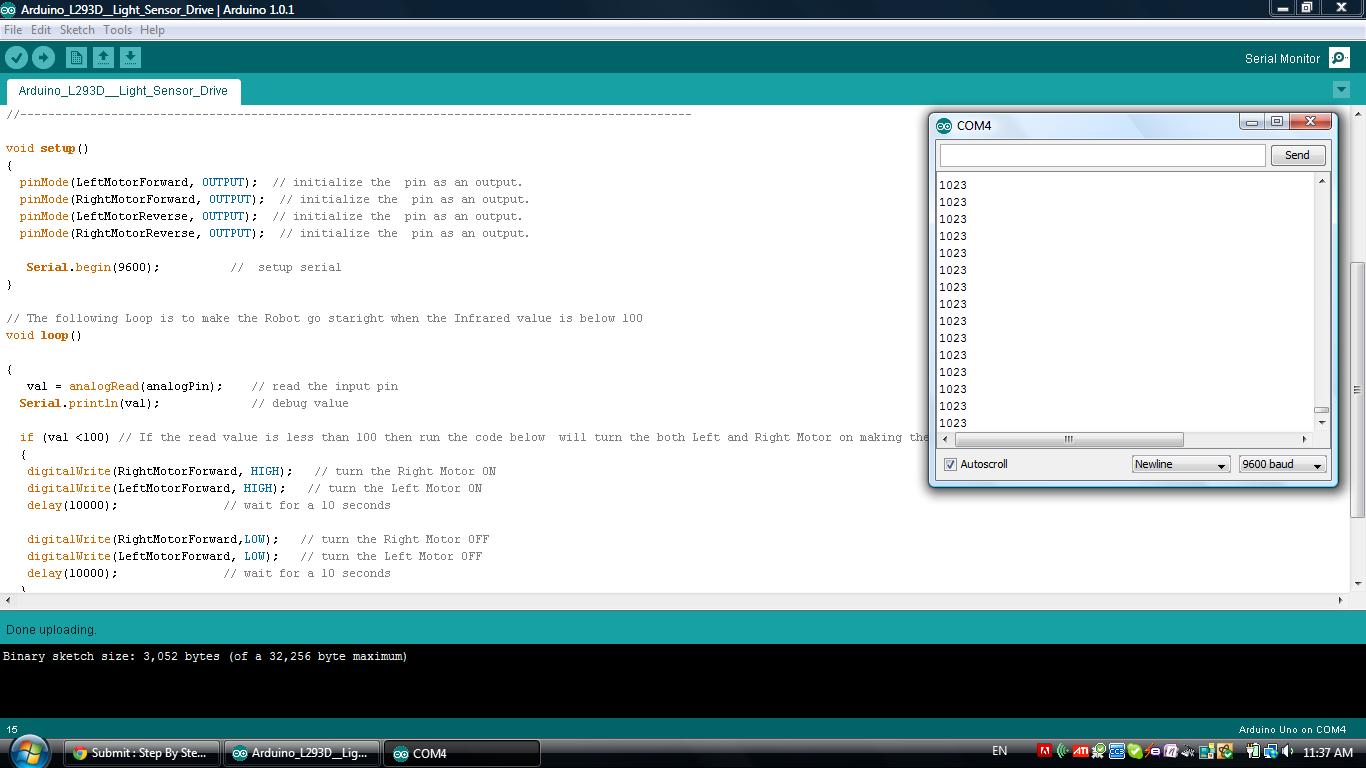Open Serial Monitor via magnifier icon
The width and height of the screenshot is (1366, 768).
[x=1339, y=58]
